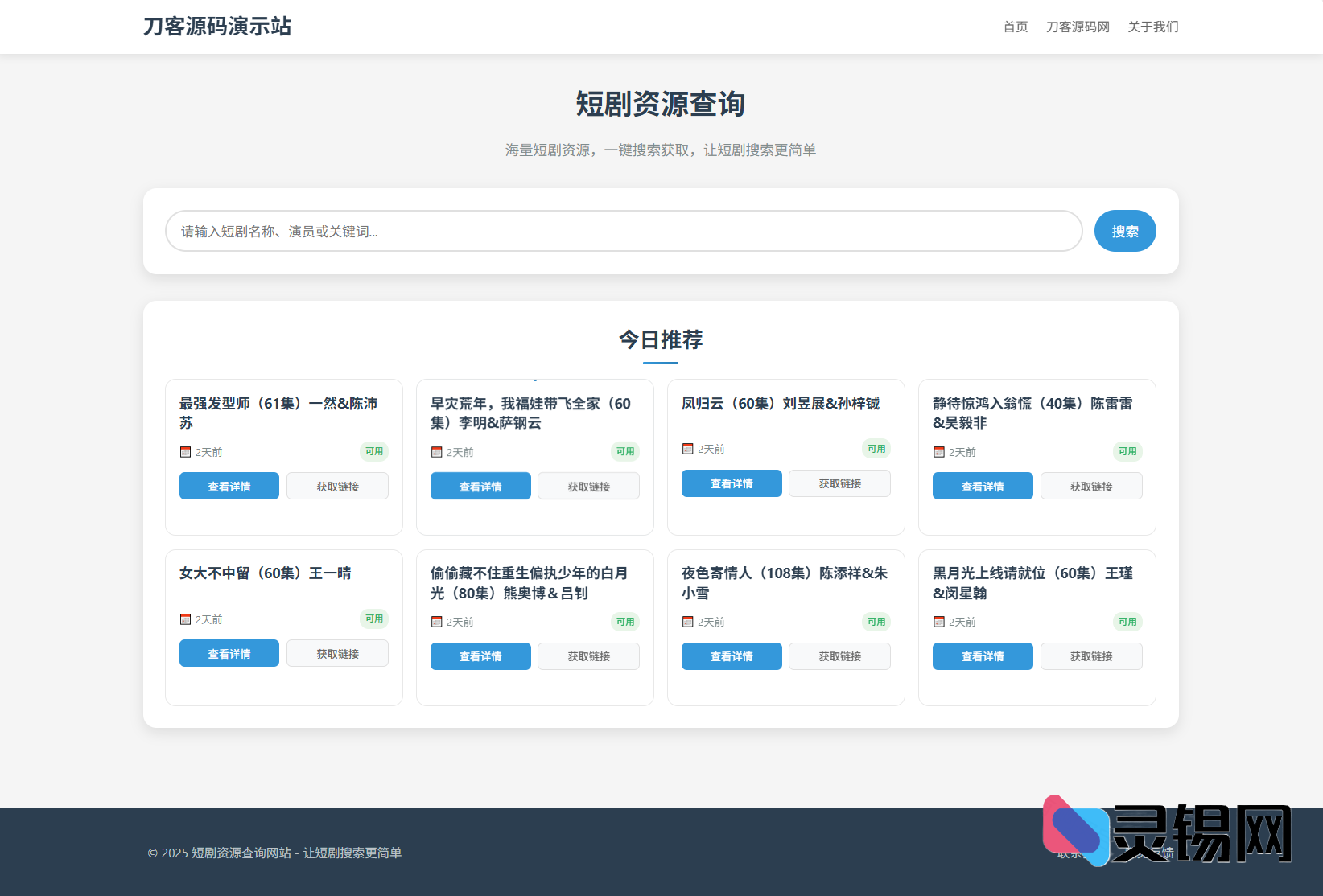Viewport: 1323px width, 896px height.
Task: Click the 搜索 search button
Action: pyautogui.click(x=1124, y=231)
